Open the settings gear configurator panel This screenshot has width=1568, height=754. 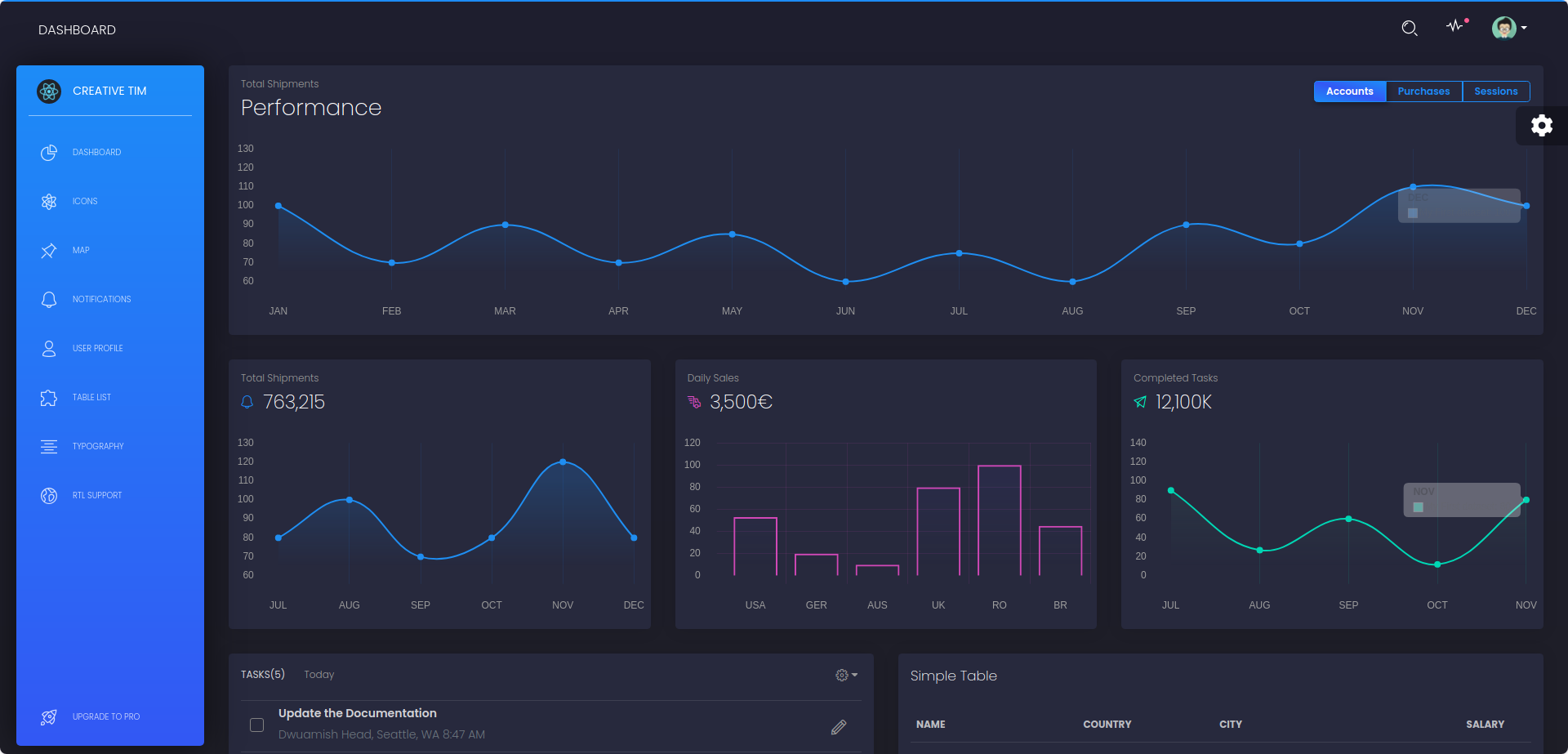1542,125
